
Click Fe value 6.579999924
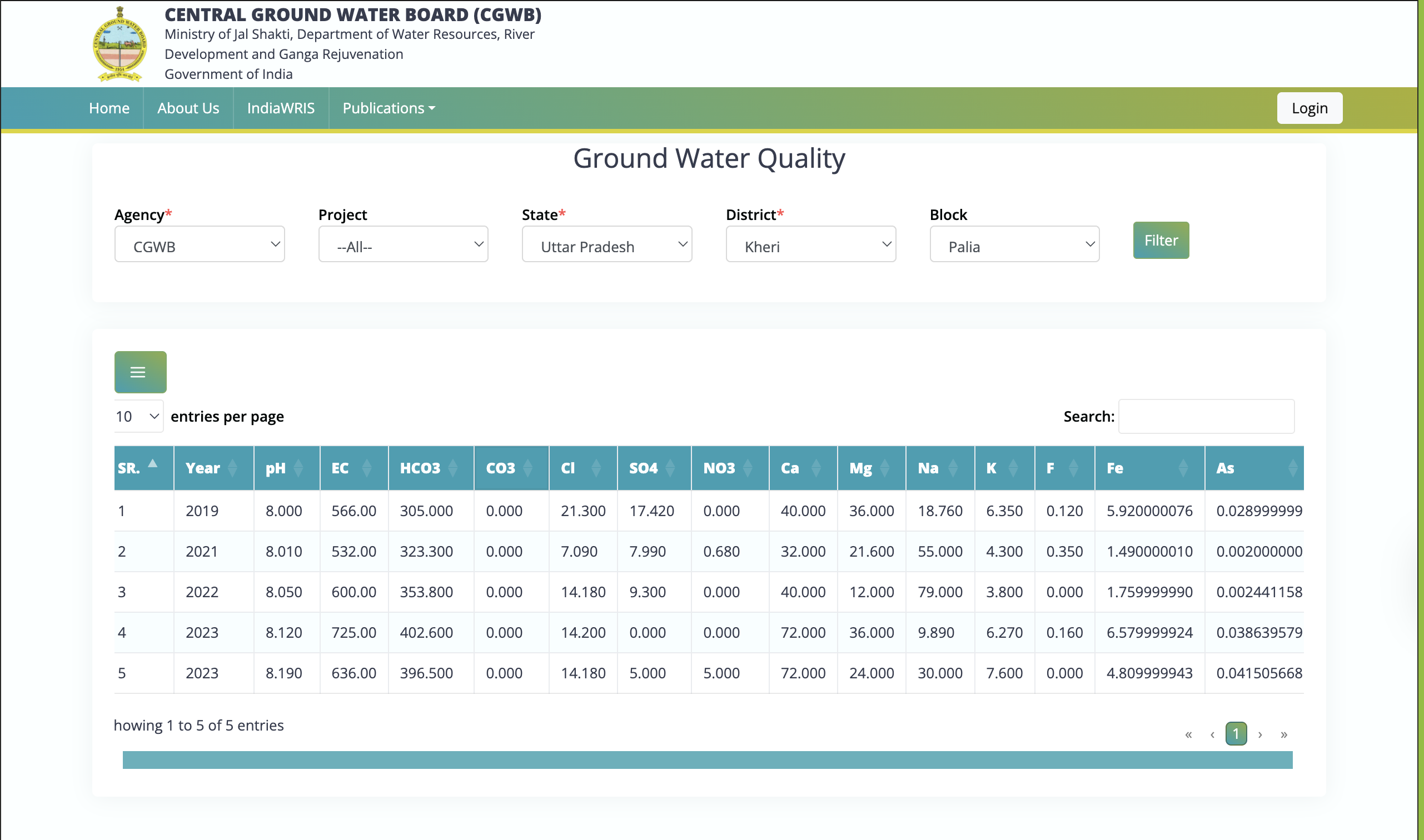tap(1149, 632)
